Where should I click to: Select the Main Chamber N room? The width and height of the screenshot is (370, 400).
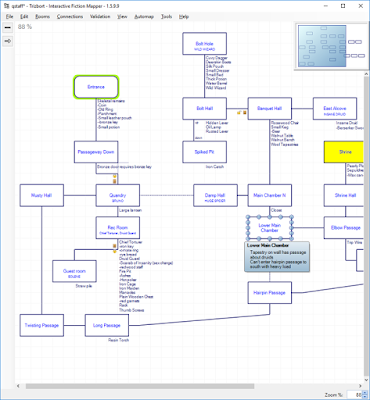pyautogui.click(x=270, y=195)
